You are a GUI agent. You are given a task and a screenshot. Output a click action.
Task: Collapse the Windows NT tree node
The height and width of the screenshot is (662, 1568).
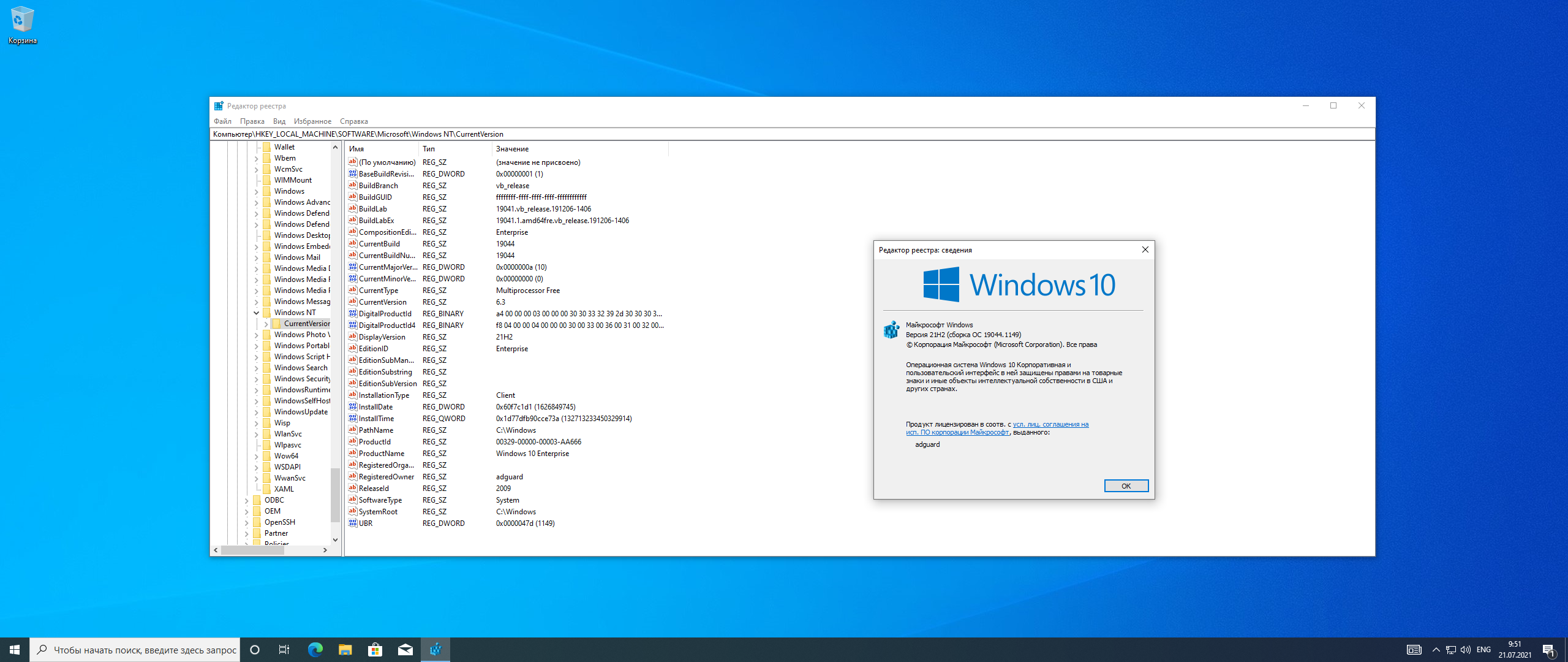tap(257, 313)
